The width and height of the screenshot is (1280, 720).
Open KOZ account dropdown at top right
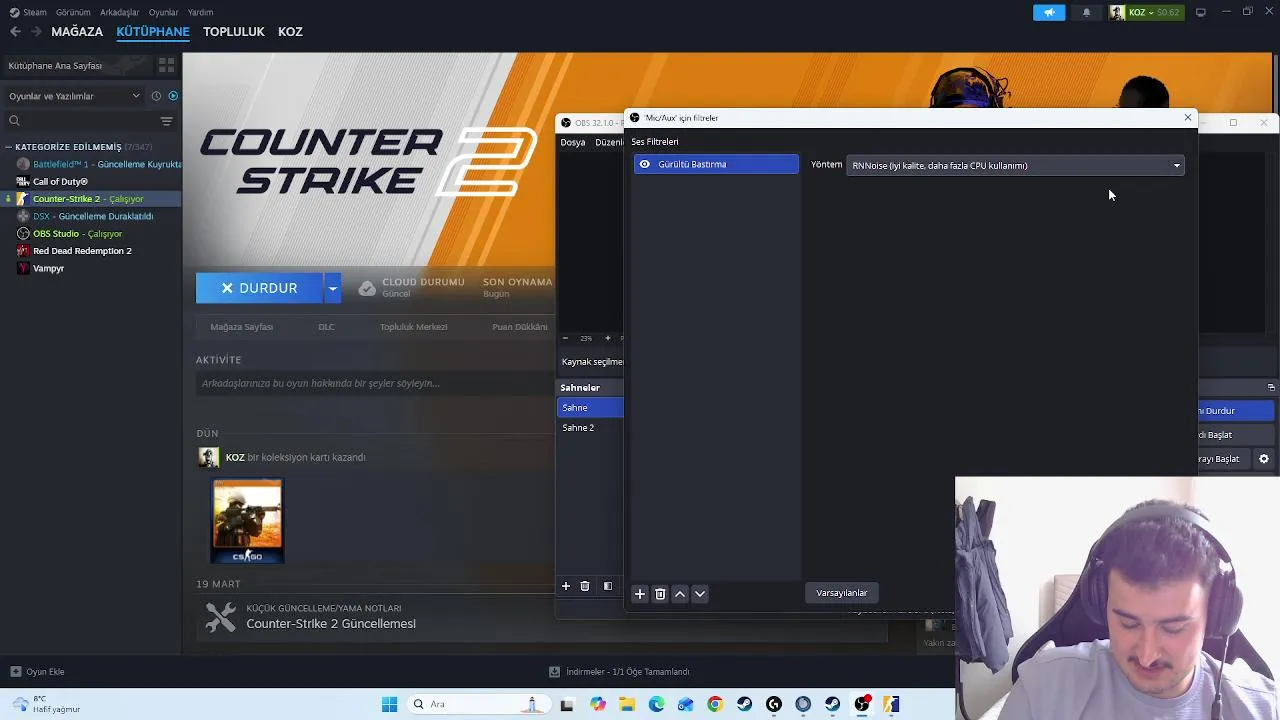[1145, 12]
